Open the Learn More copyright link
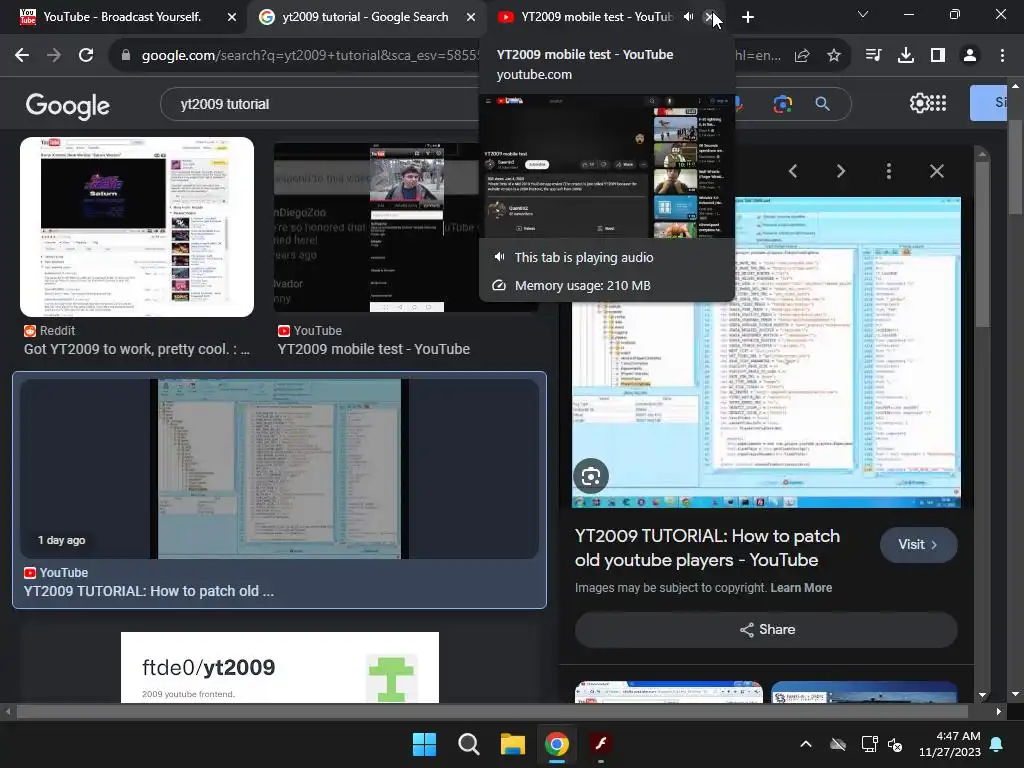The width and height of the screenshot is (1024, 768). (801, 588)
